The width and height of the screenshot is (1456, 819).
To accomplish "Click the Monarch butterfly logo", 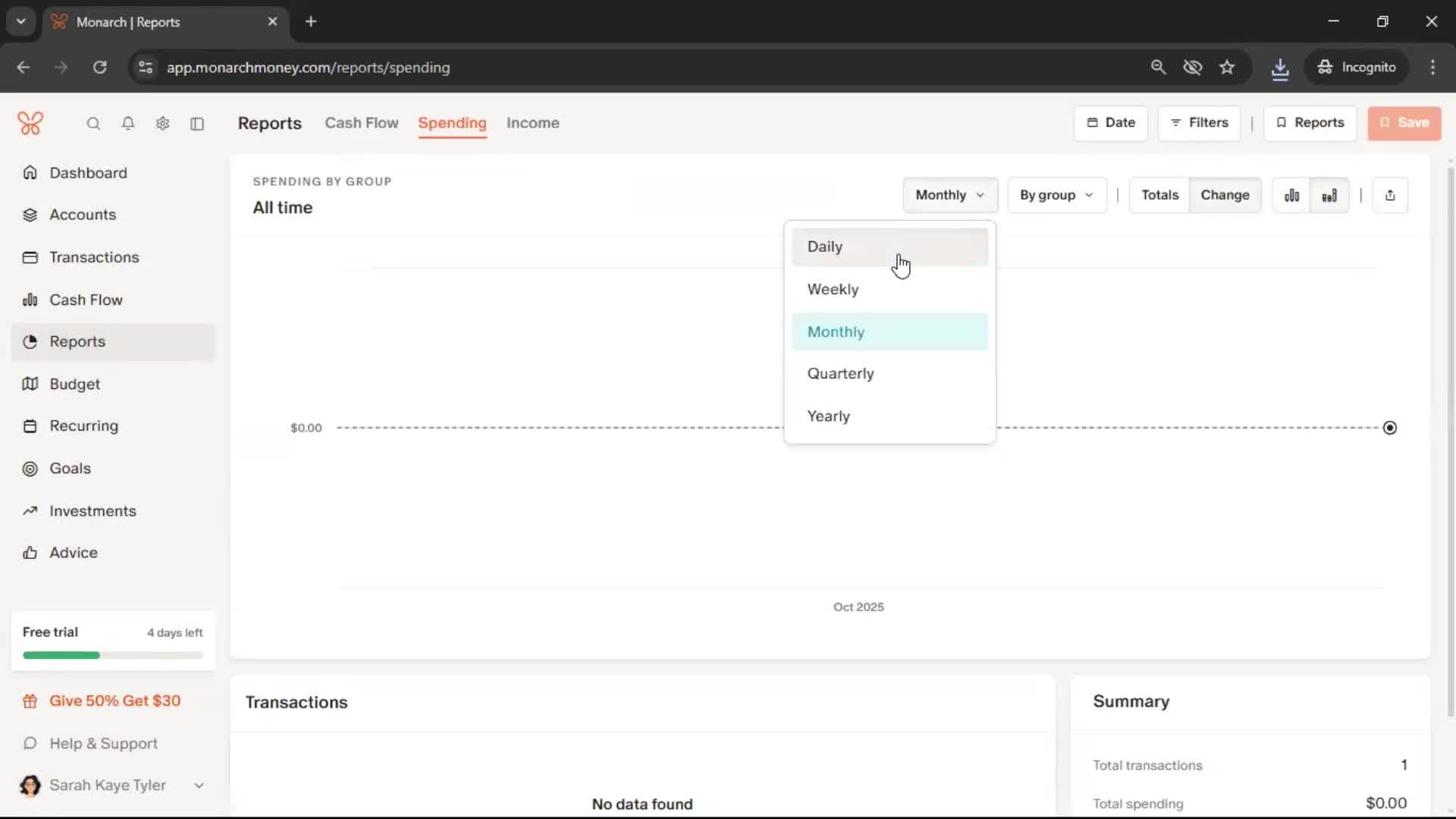I will pos(30,123).
